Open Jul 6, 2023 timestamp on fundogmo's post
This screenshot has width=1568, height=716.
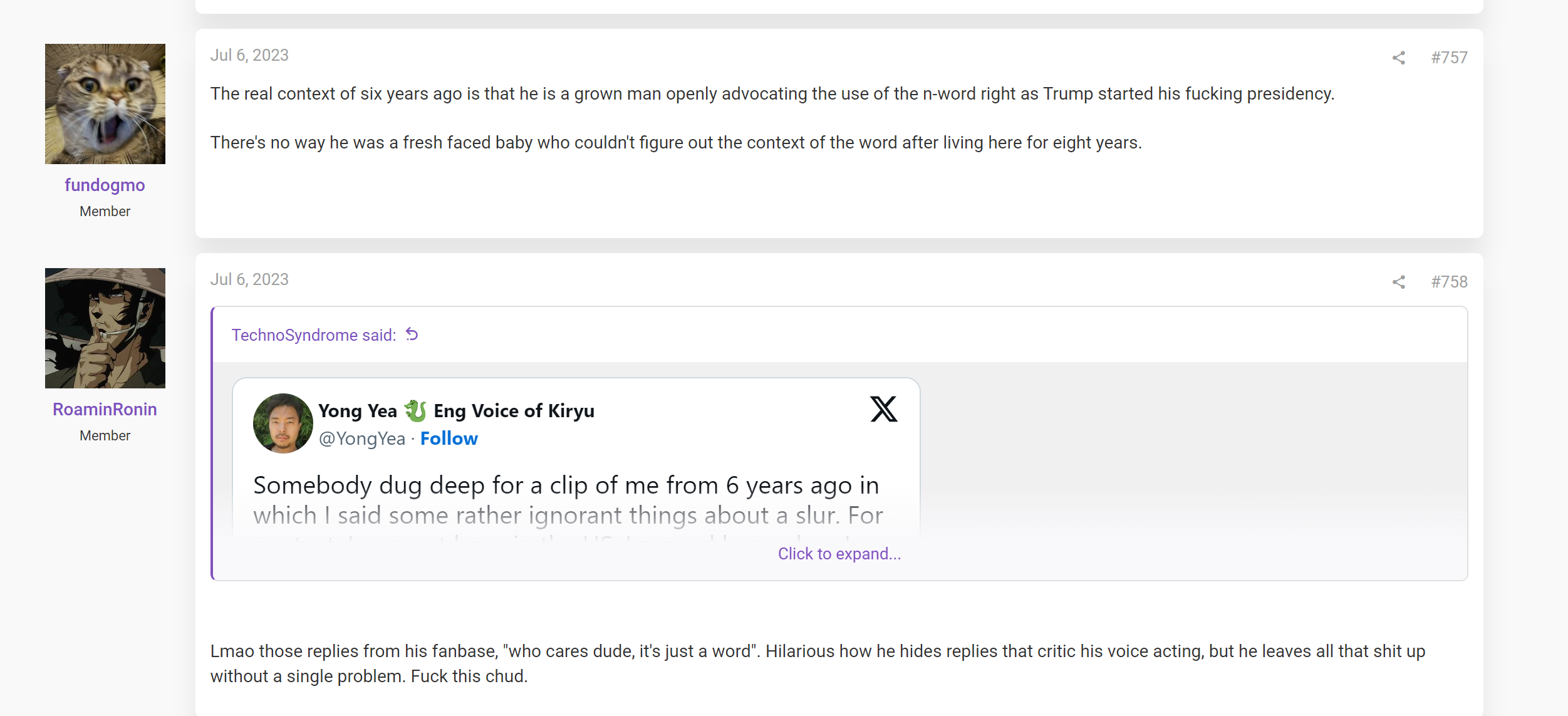point(249,55)
